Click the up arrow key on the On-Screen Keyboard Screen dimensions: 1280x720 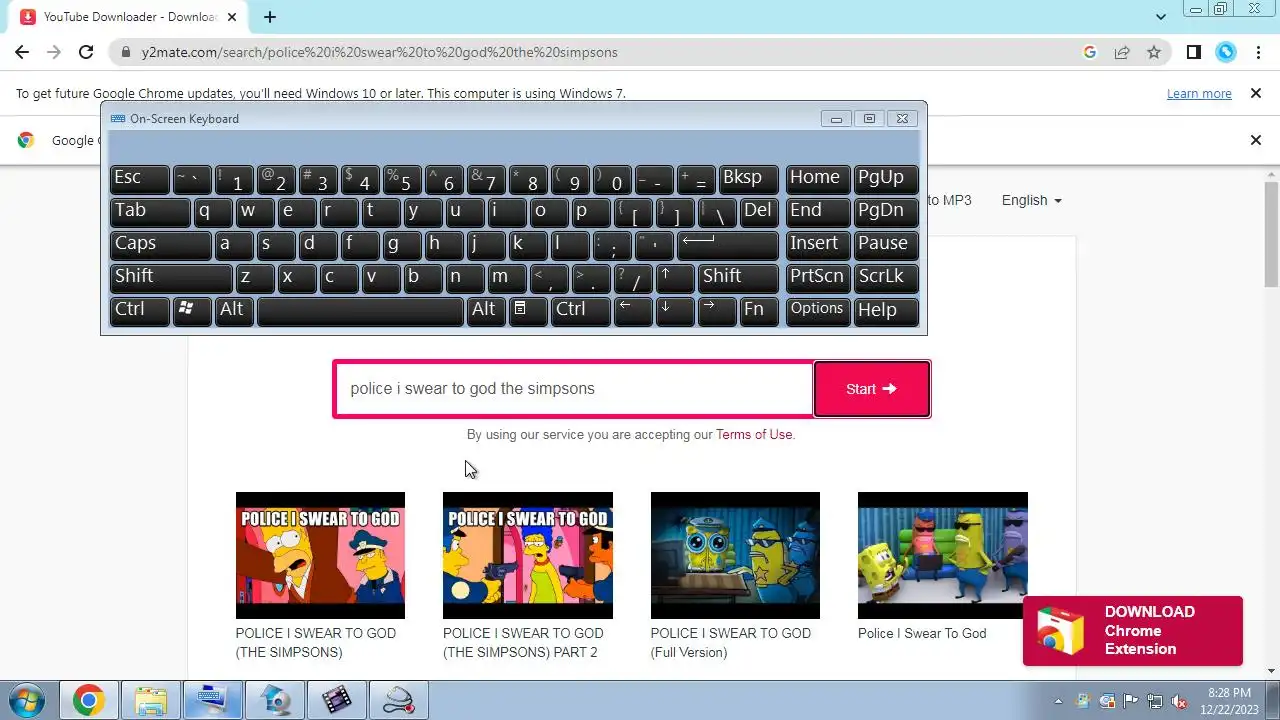coord(675,278)
